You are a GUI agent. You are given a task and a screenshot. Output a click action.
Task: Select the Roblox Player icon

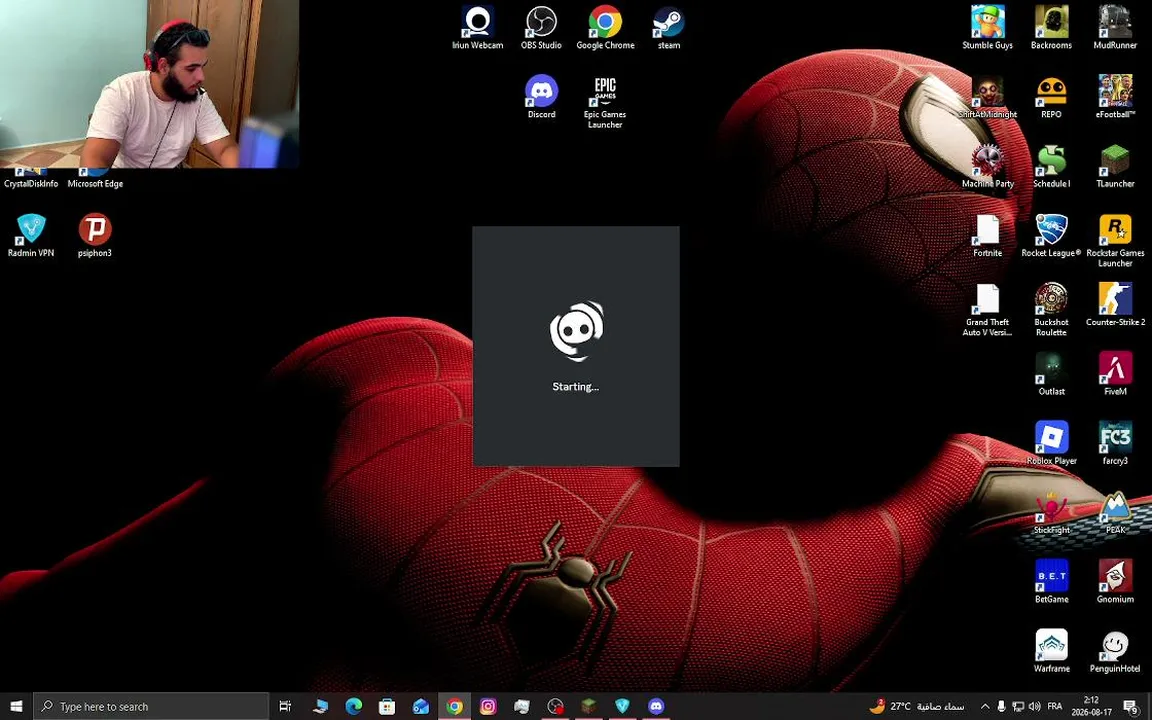coord(1051,442)
